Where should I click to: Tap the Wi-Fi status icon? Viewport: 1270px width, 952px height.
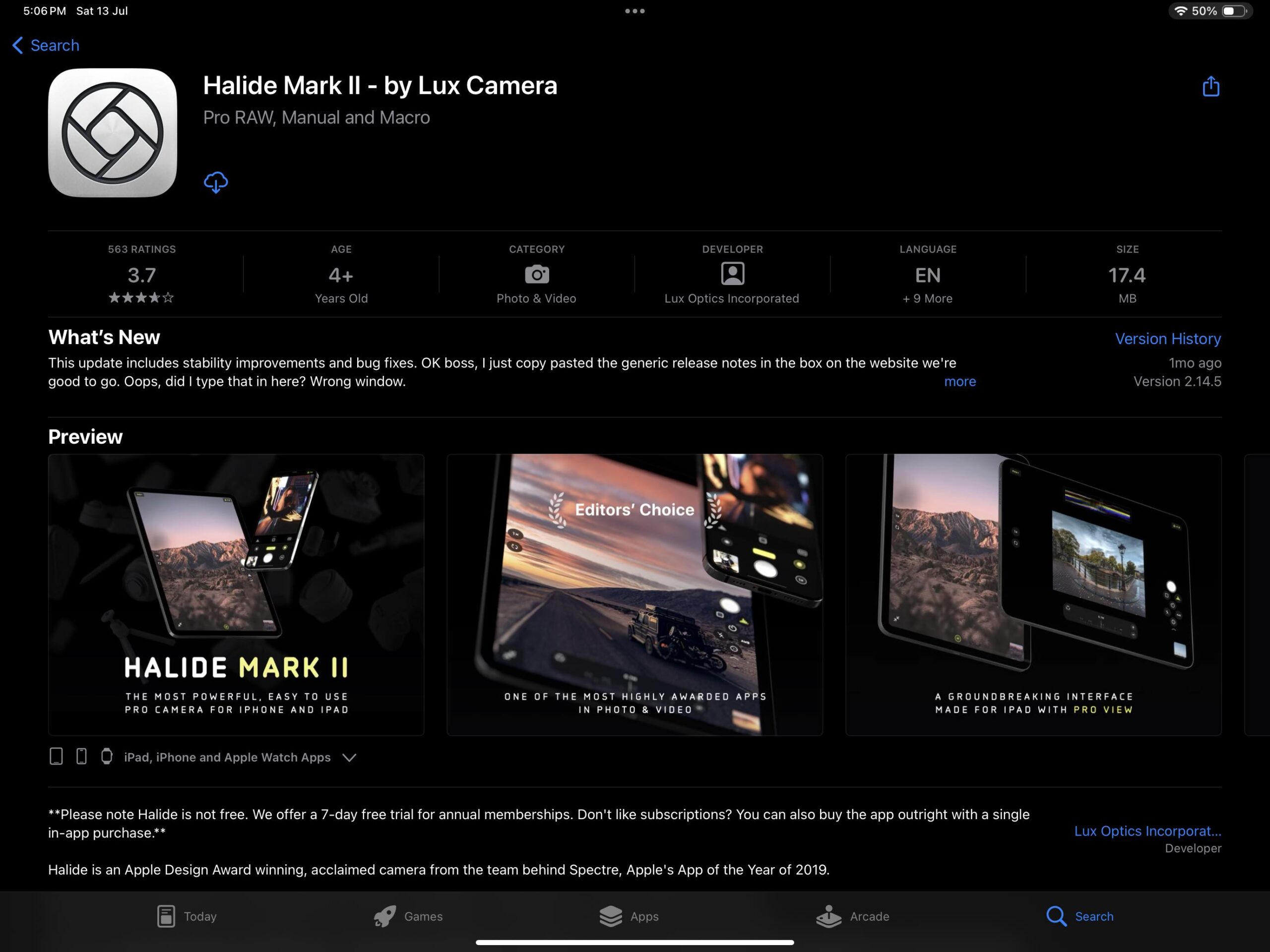point(1180,11)
